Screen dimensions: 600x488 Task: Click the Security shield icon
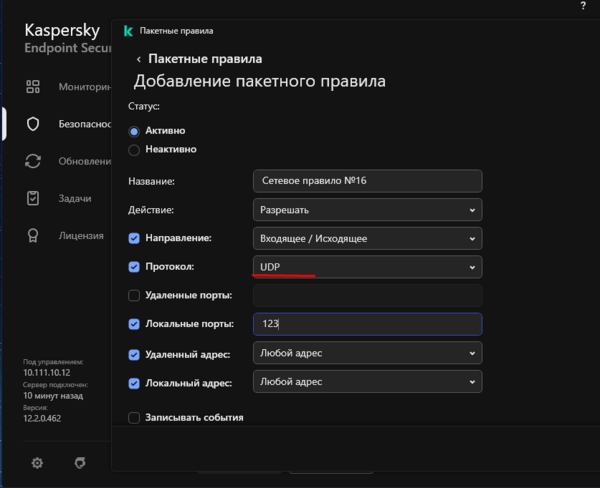click(33, 124)
